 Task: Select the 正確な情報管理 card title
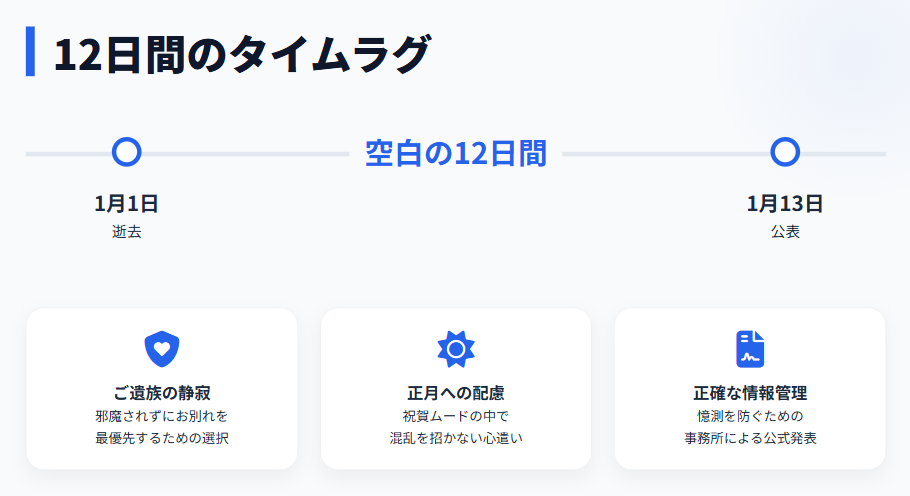(x=750, y=393)
